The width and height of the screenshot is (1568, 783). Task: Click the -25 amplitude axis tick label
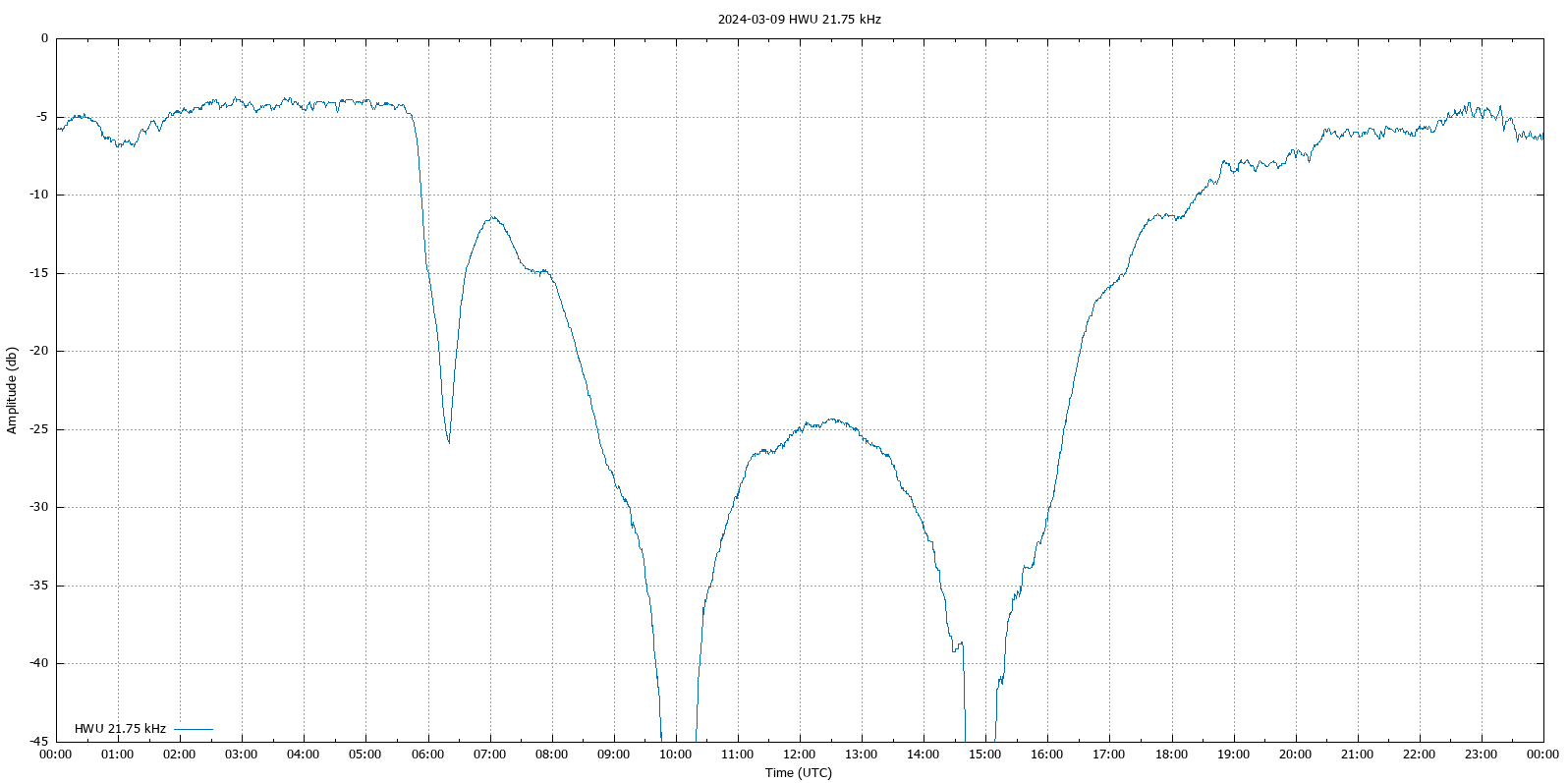tap(37, 429)
